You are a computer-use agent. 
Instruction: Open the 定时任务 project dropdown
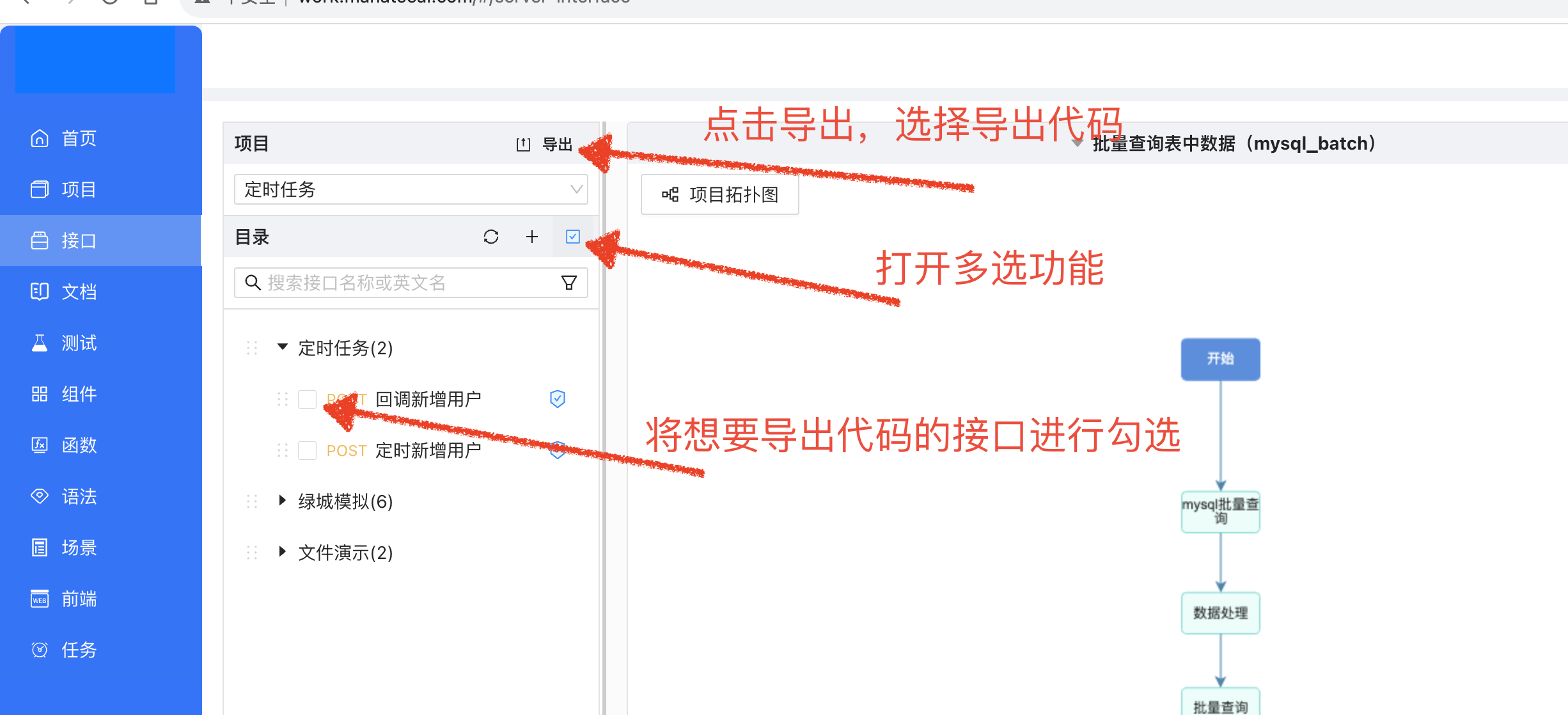(x=410, y=189)
